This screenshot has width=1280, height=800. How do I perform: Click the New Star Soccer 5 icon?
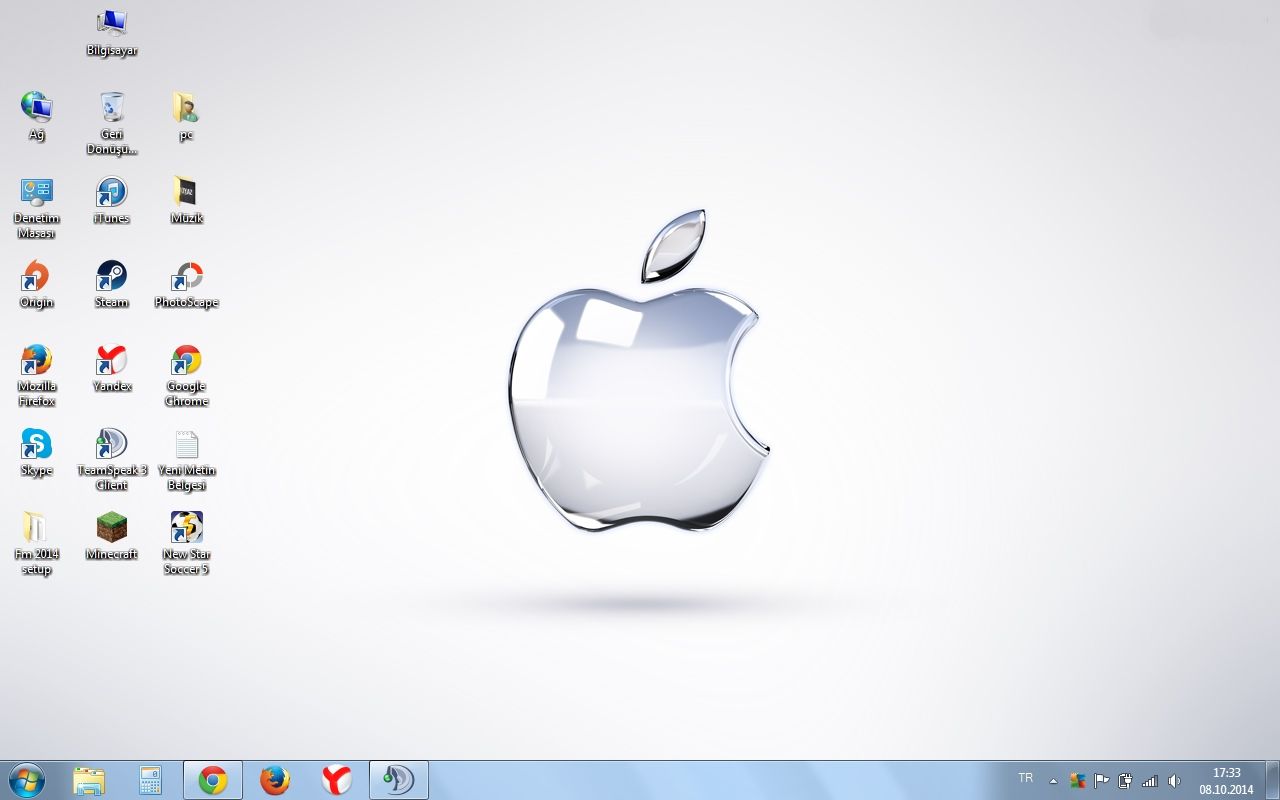pyautogui.click(x=186, y=544)
